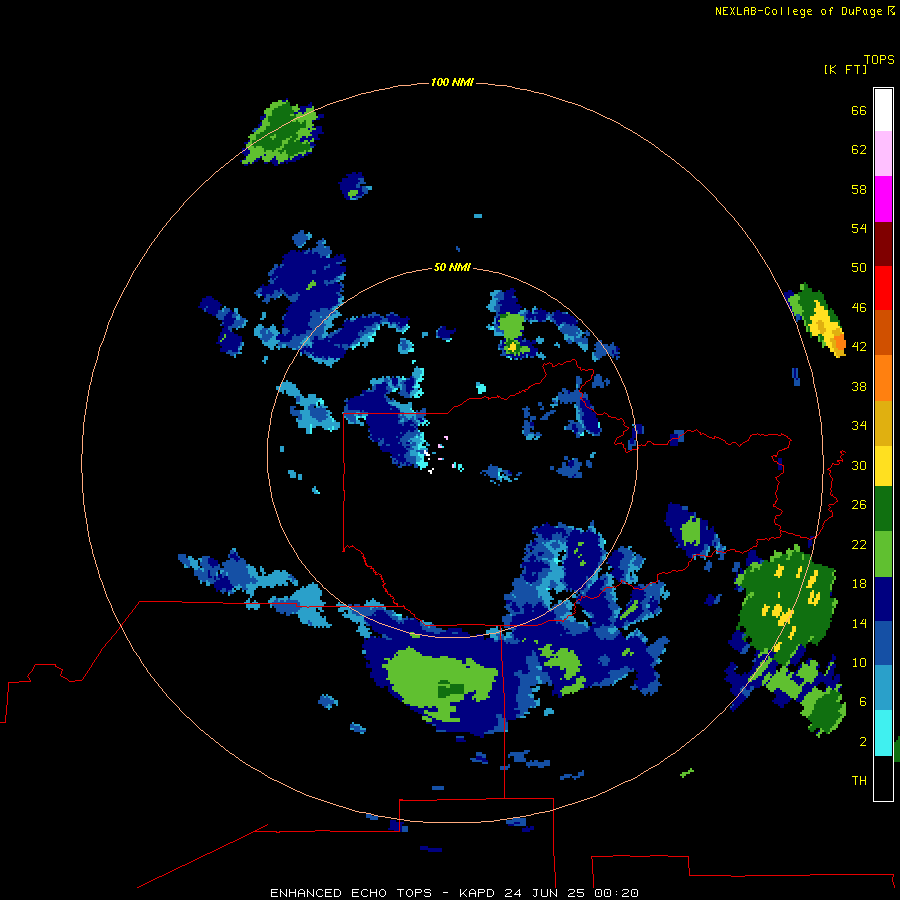This screenshot has height=900, width=900.
Task: Click the "100 NMI" range ring label
Action: click(452, 83)
